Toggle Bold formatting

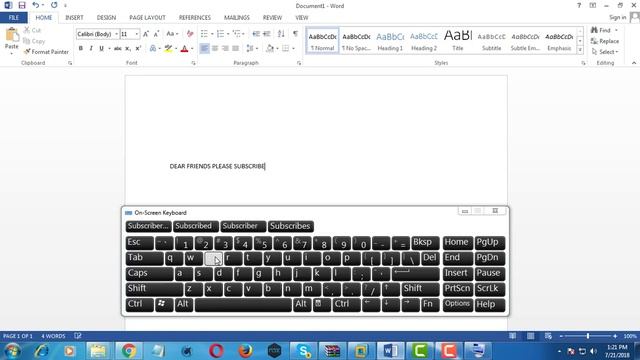[x=81, y=49]
